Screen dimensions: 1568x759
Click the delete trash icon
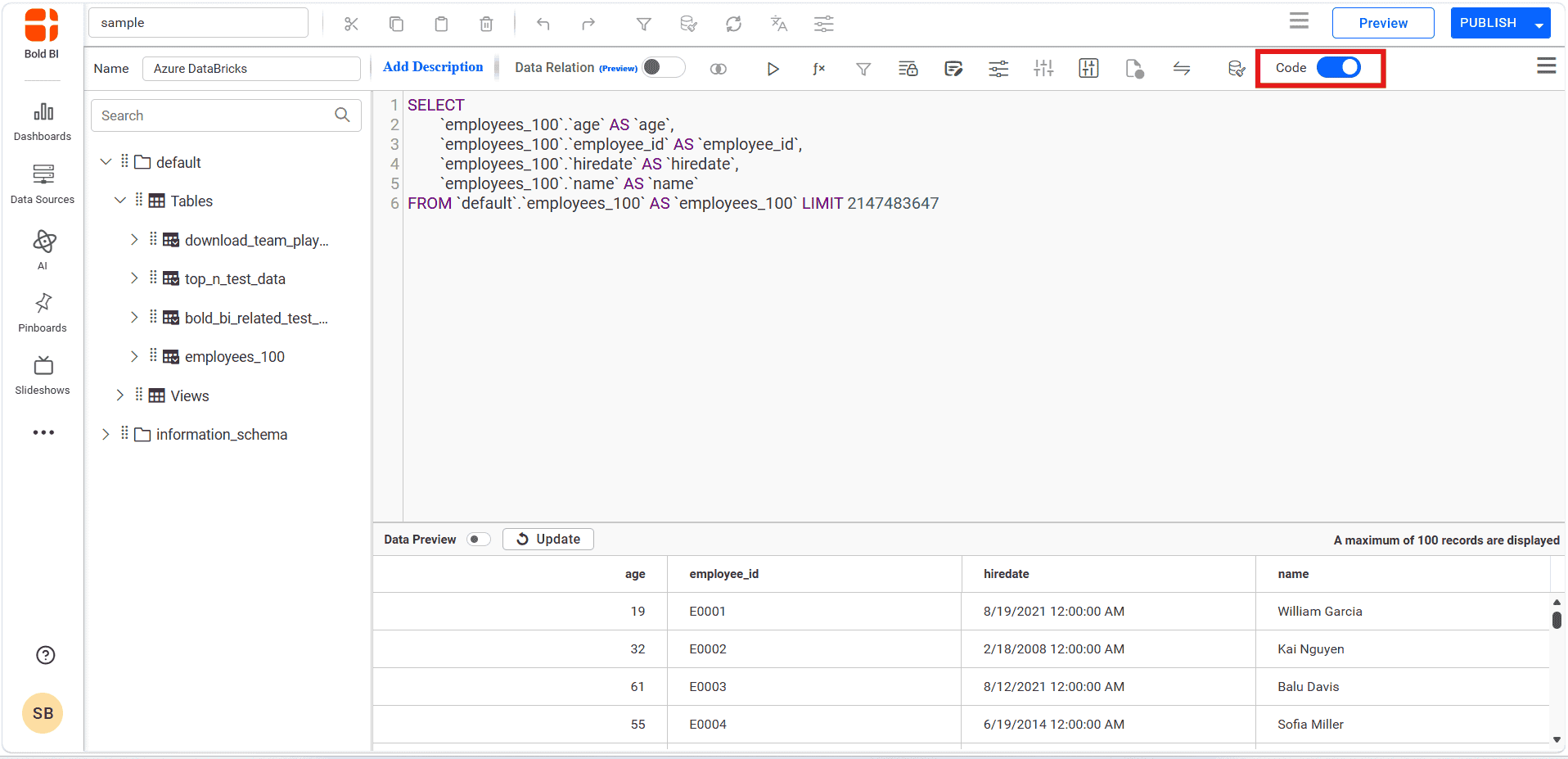tap(486, 24)
